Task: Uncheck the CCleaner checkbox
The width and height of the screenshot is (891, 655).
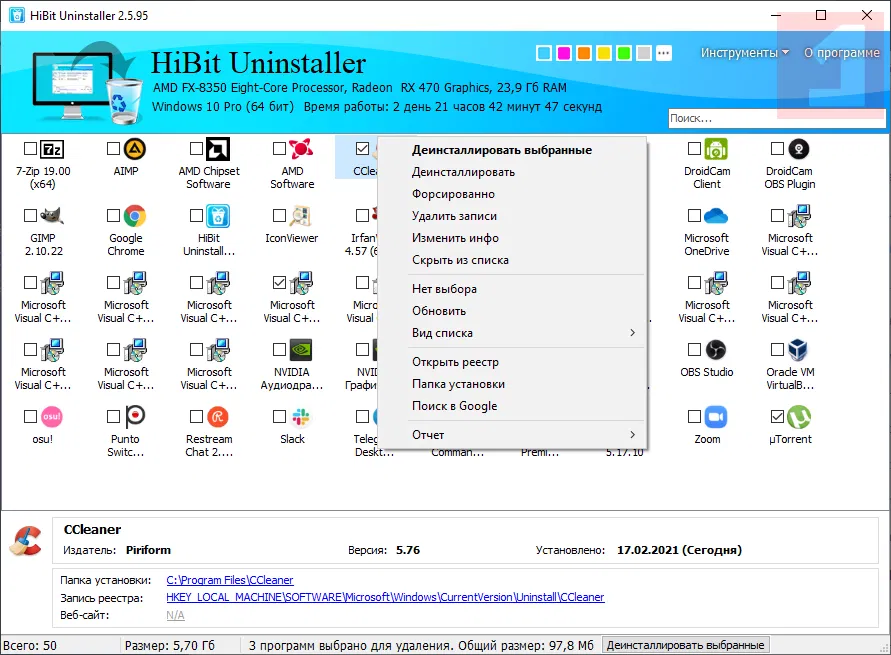Action: pos(362,149)
